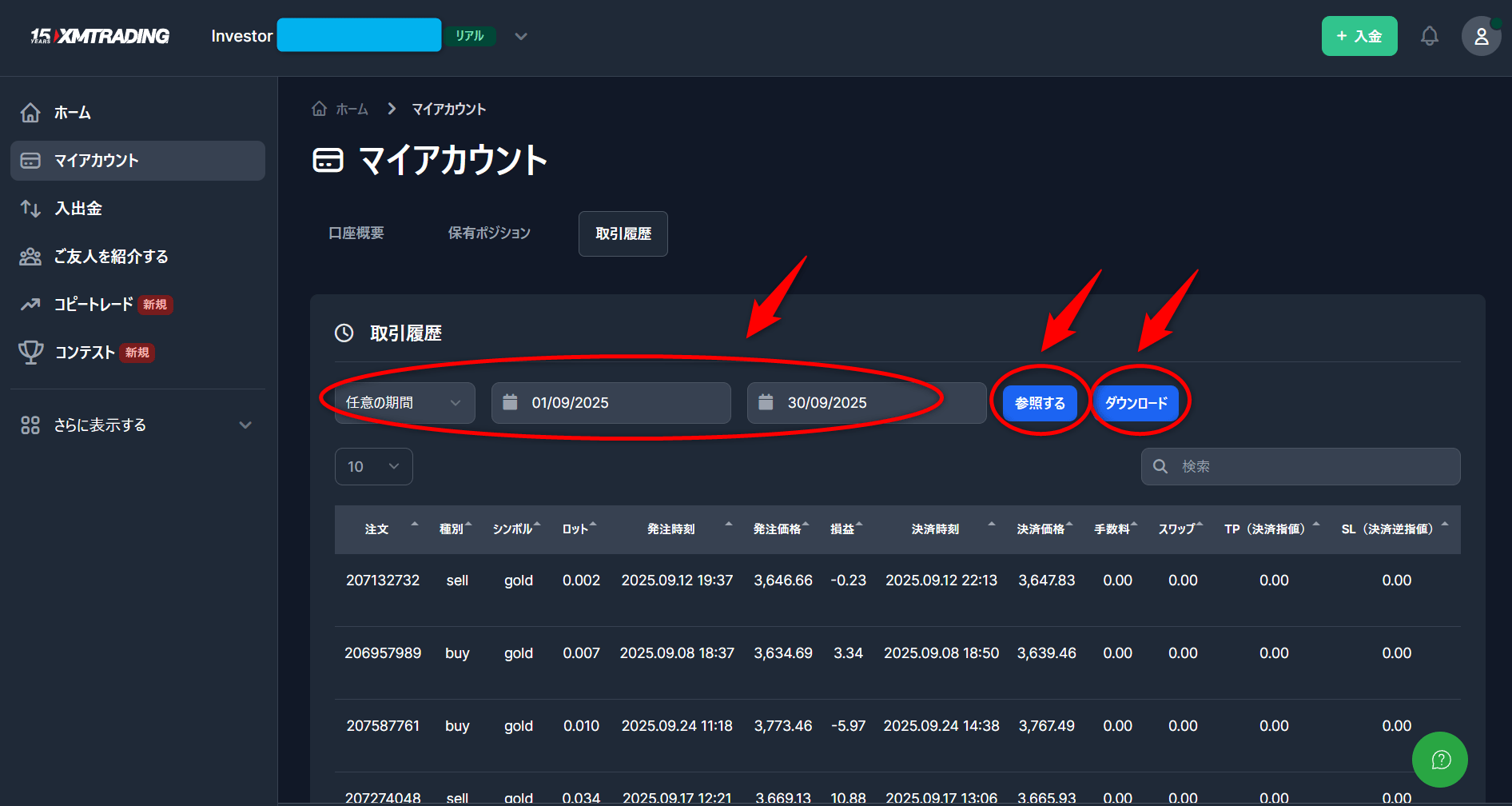The width and height of the screenshot is (1512, 806).
Task: Click the ダウンロード button
Action: pos(1136,403)
